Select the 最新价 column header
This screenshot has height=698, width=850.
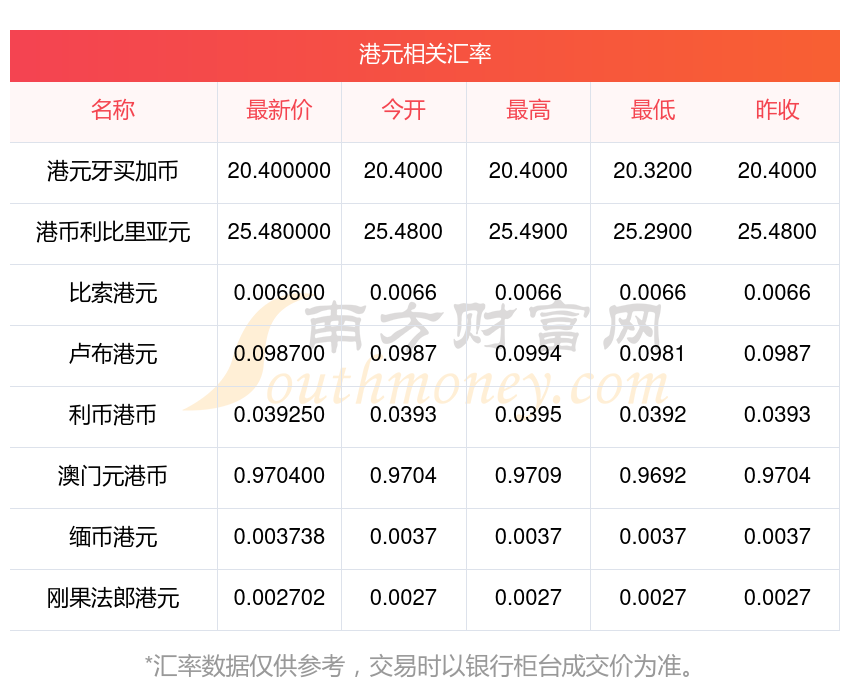(x=279, y=110)
